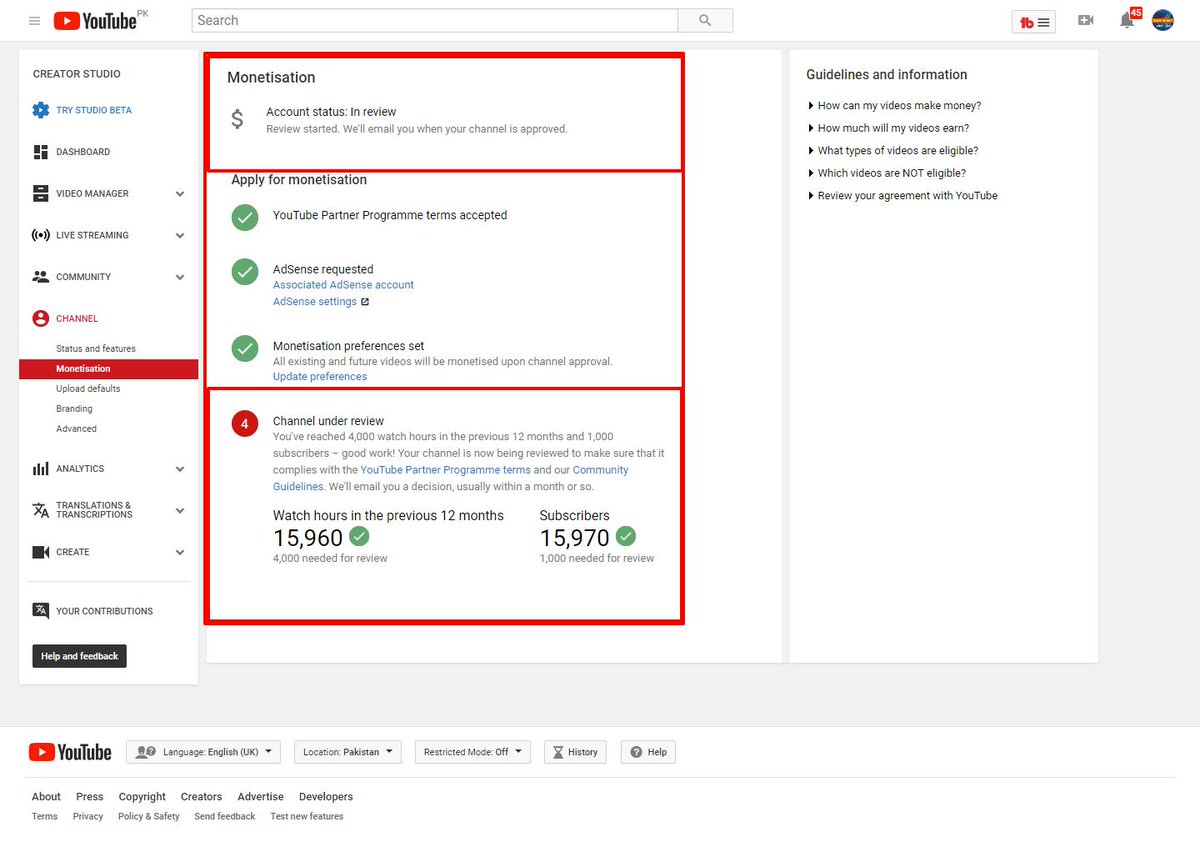This screenshot has height=847, width=1200.
Task: Click the Developers footer link
Action: click(x=326, y=797)
